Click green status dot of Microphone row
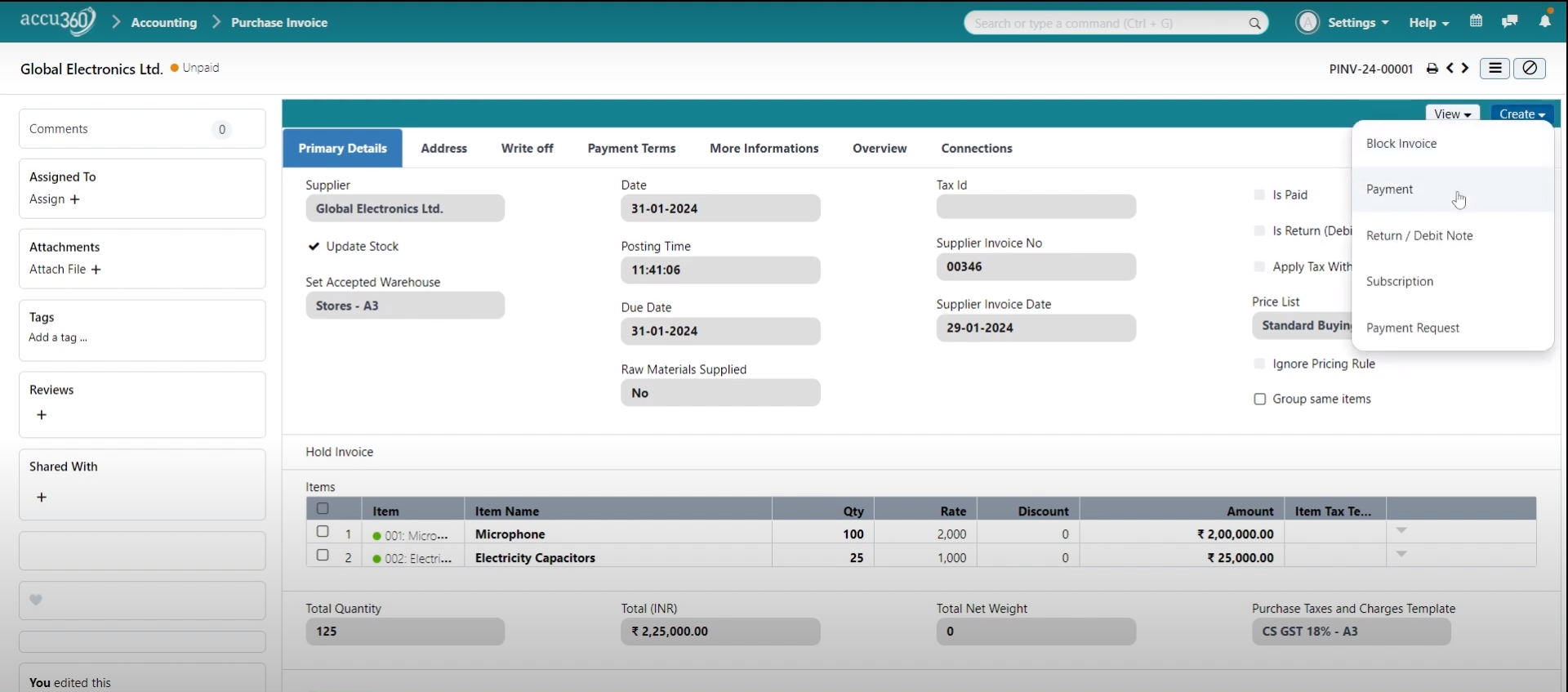The width and height of the screenshot is (1568, 692). click(x=377, y=536)
